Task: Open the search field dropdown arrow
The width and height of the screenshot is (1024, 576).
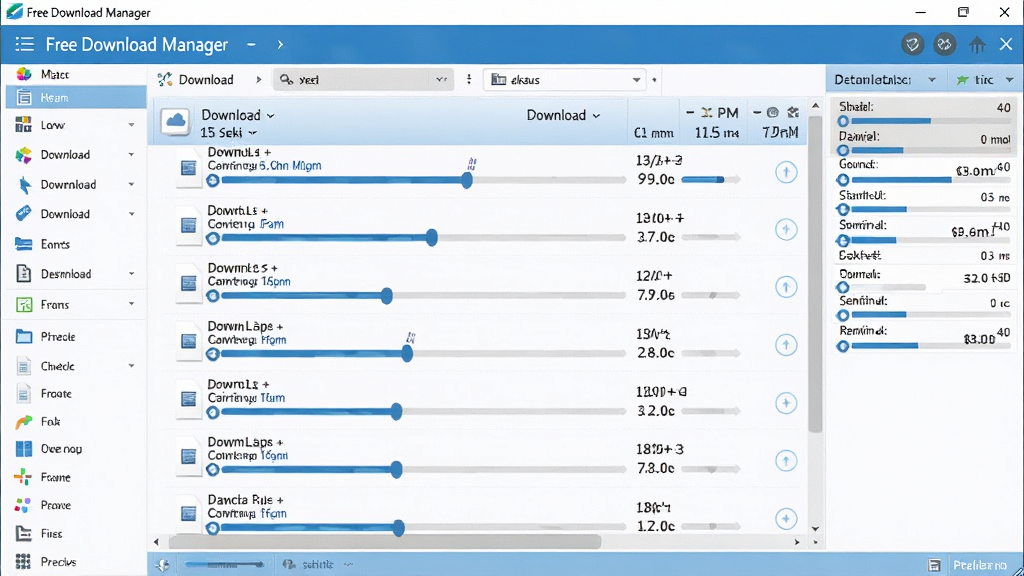Action: (441, 80)
